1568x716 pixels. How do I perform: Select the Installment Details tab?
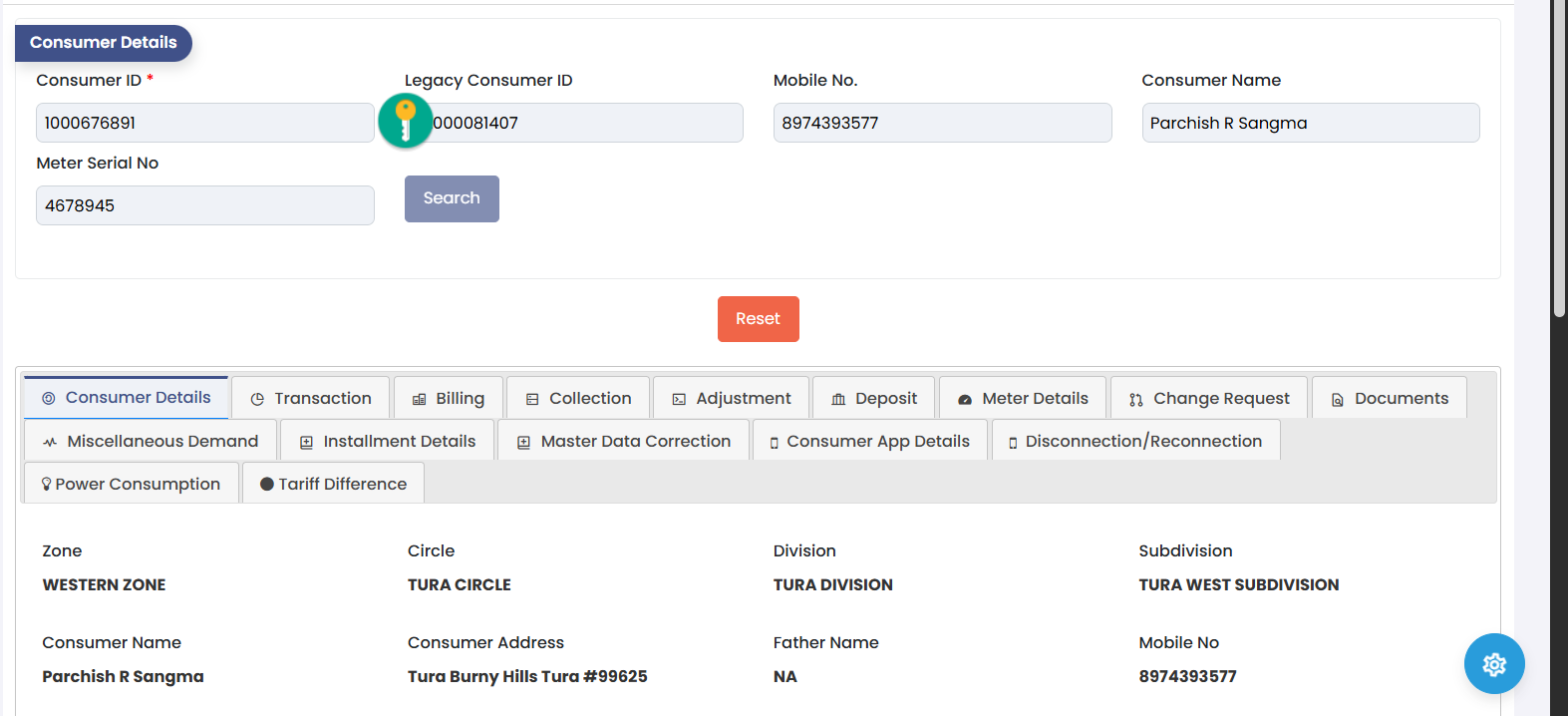tap(388, 441)
